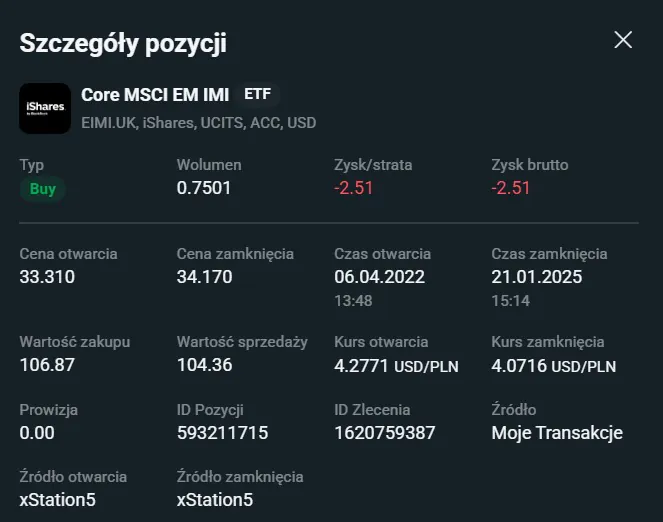This screenshot has width=663, height=522.
Task: Select the volume value 0.7501
Action: (x=204, y=188)
